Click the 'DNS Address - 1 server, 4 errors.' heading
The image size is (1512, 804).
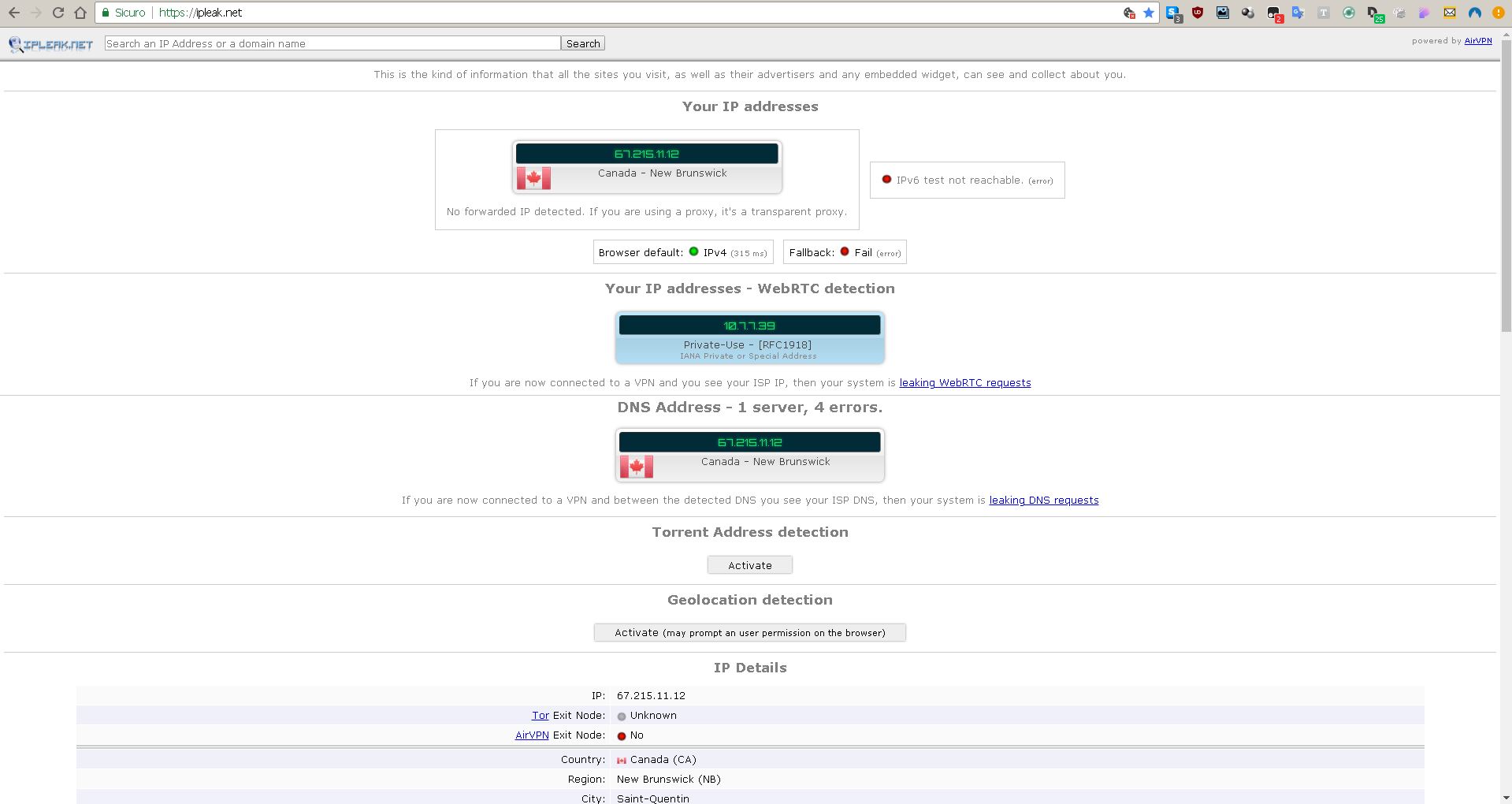pyautogui.click(x=750, y=408)
